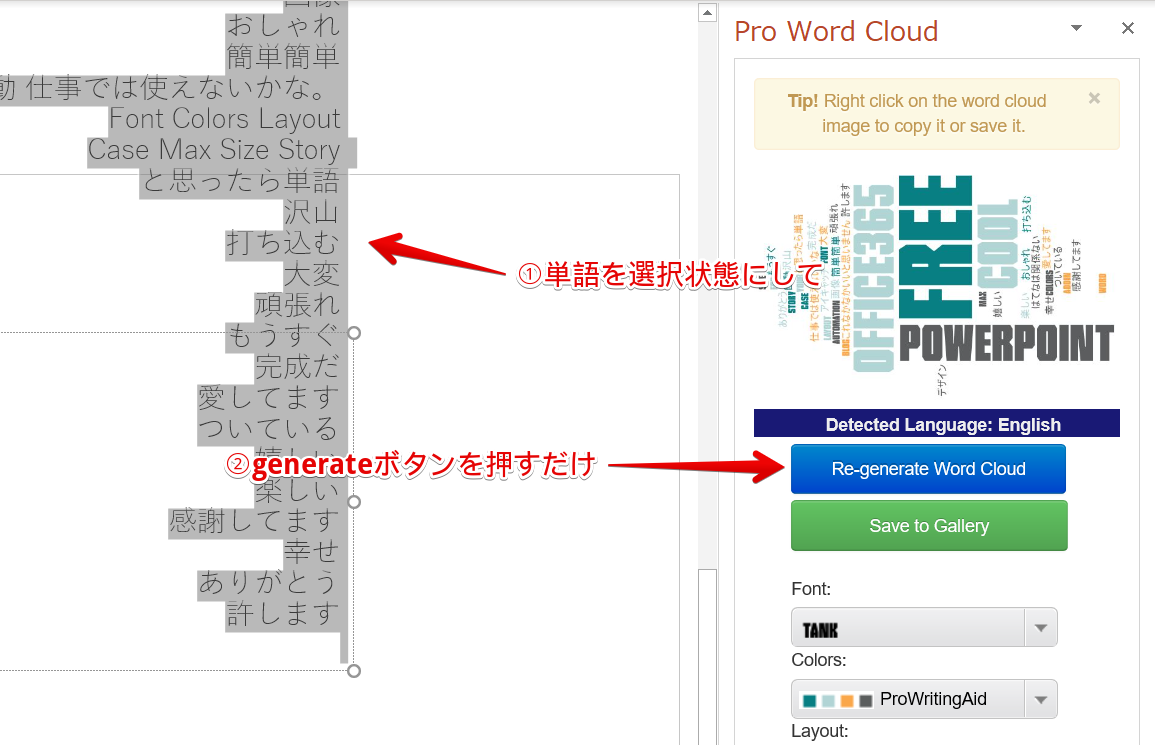Image resolution: width=1155 pixels, height=745 pixels.
Task: Click the text '簡単簡単' in slide
Action: tap(283, 57)
